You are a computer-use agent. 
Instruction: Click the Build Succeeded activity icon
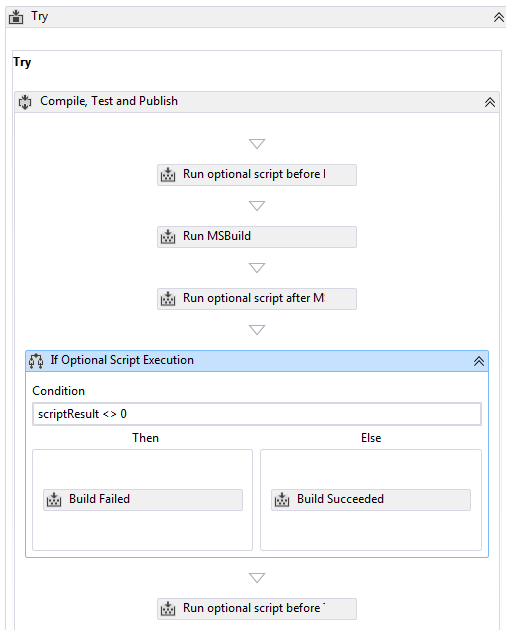(282, 500)
